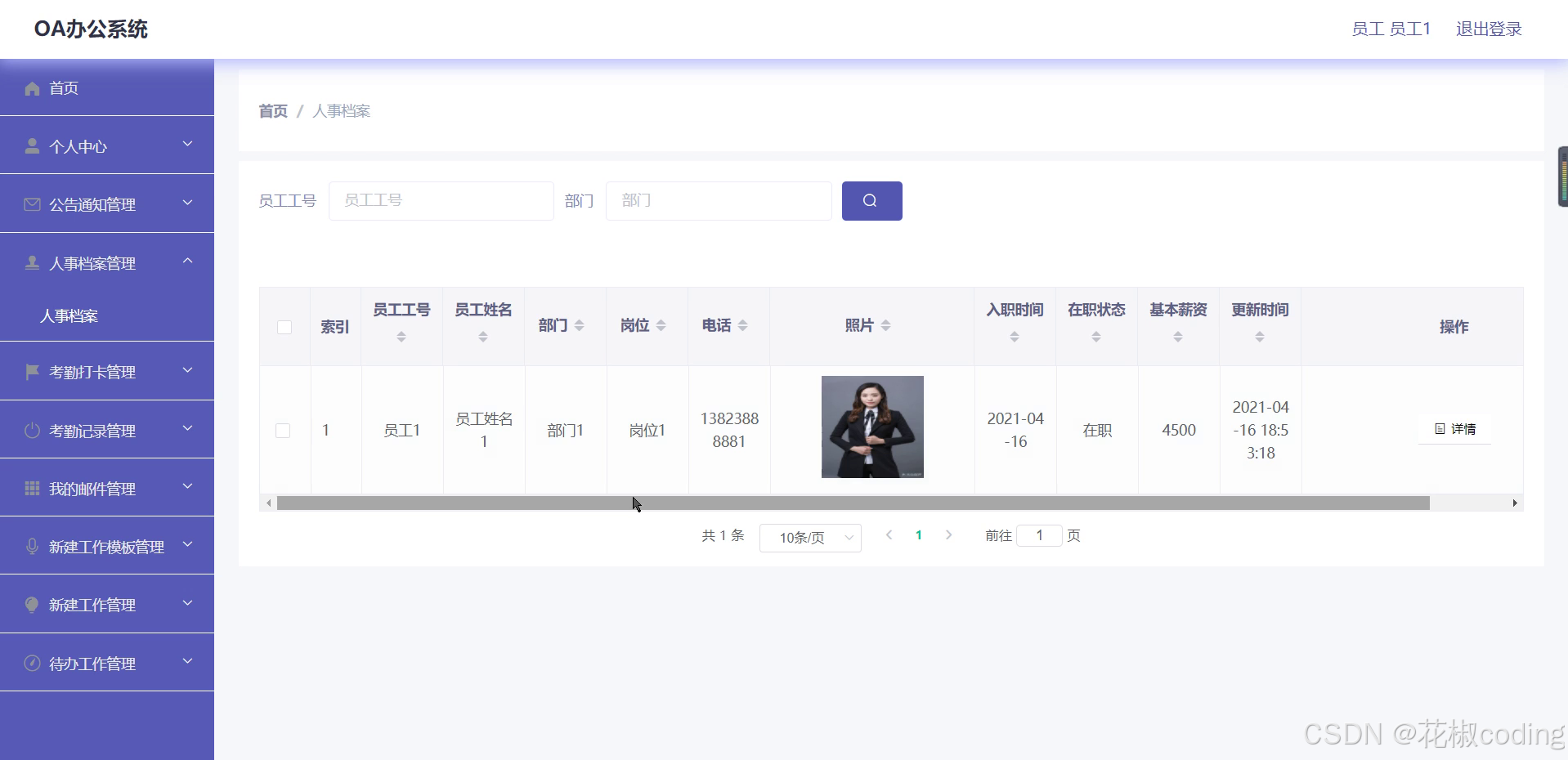Focus the 部门 search input
Screen dimensions: 1568x760
719,201
